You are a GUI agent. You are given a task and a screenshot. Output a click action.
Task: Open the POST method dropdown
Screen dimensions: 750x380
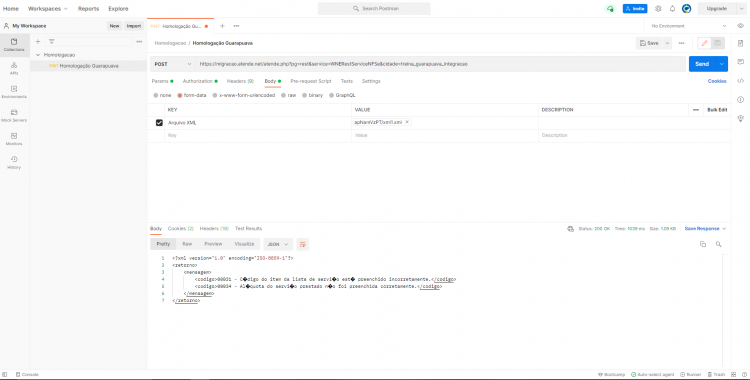tap(173, 64)
